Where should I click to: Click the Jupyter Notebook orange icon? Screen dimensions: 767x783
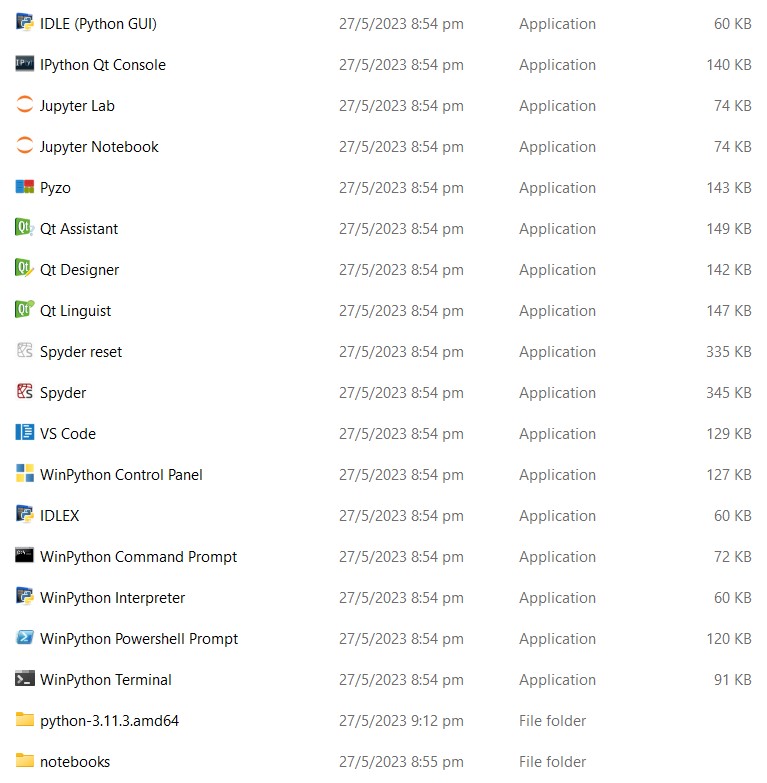[x=24, y=145]
